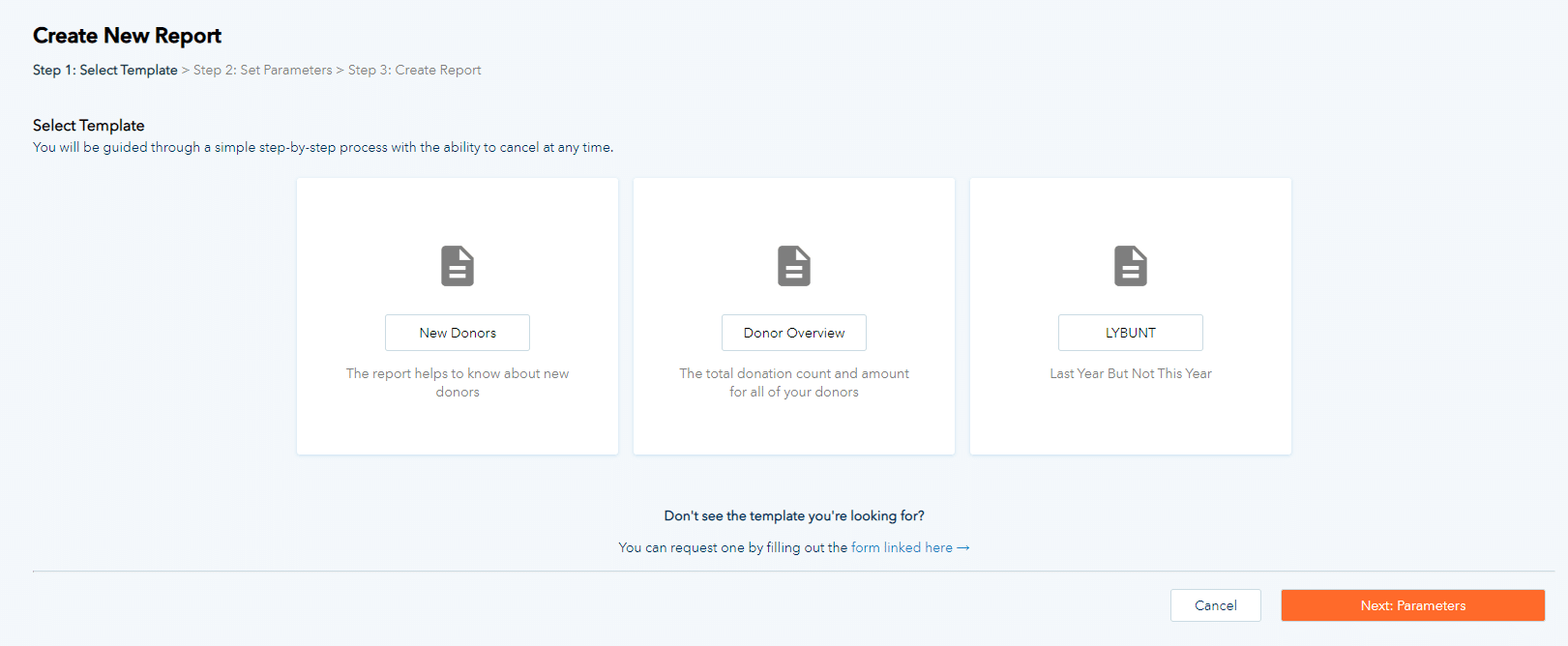Click the Create New Report page title
The height and width of the screenshot is (646, 1568).
[127, 36]
